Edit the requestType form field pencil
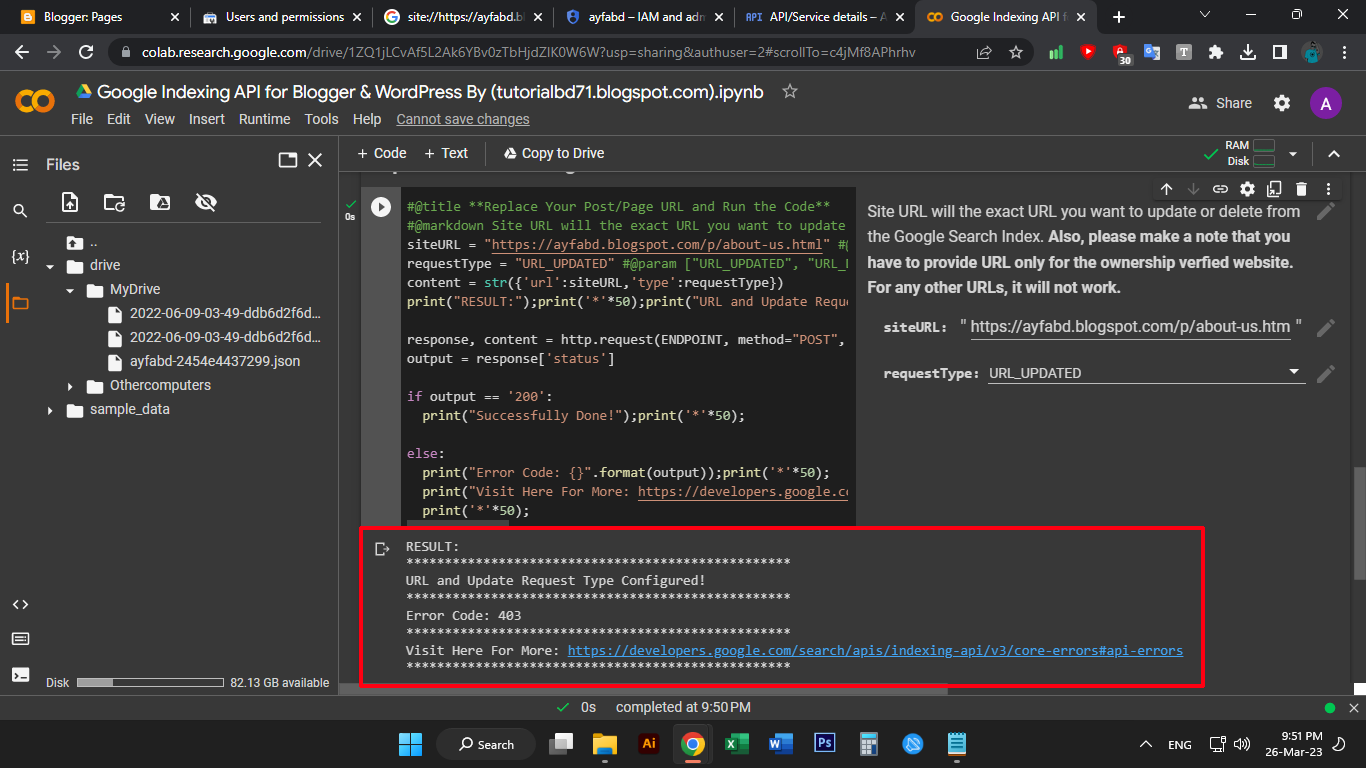Viewport: 1366px width, 768px height. pos(1326,374)
